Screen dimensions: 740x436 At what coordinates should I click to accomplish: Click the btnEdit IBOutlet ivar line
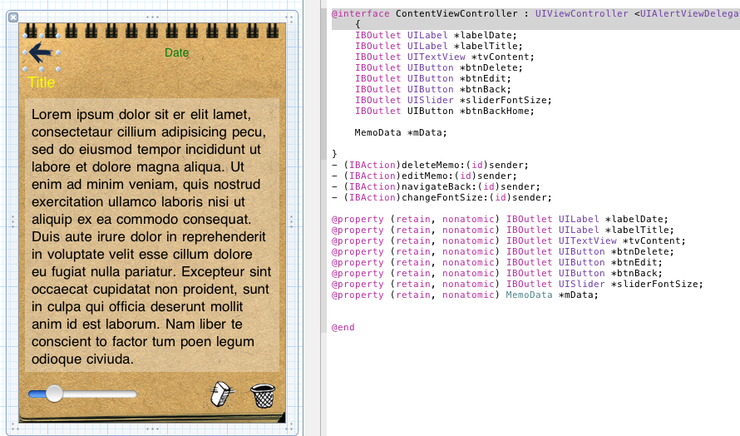(x=433, y=79)
